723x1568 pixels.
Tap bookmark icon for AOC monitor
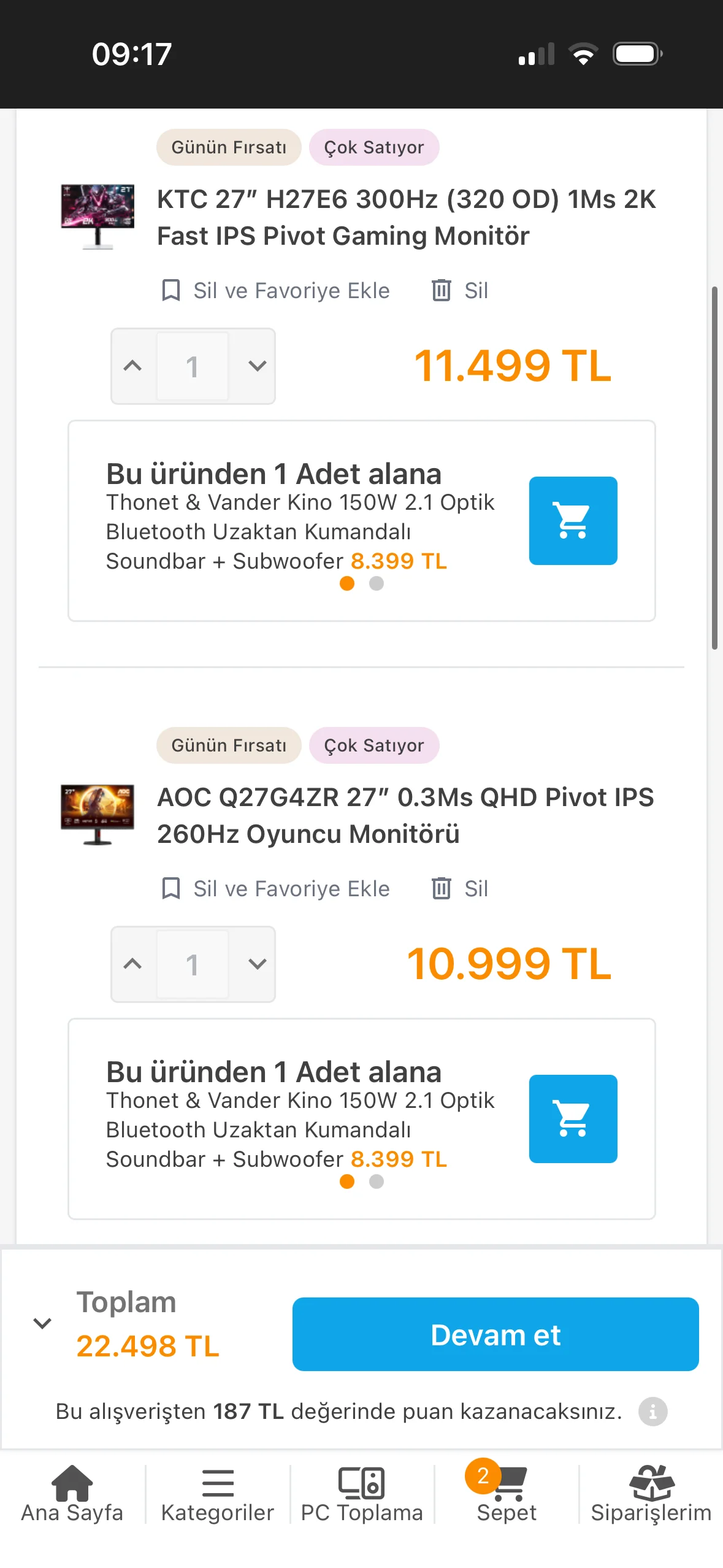pyautogui.click(x=170, y=888)
